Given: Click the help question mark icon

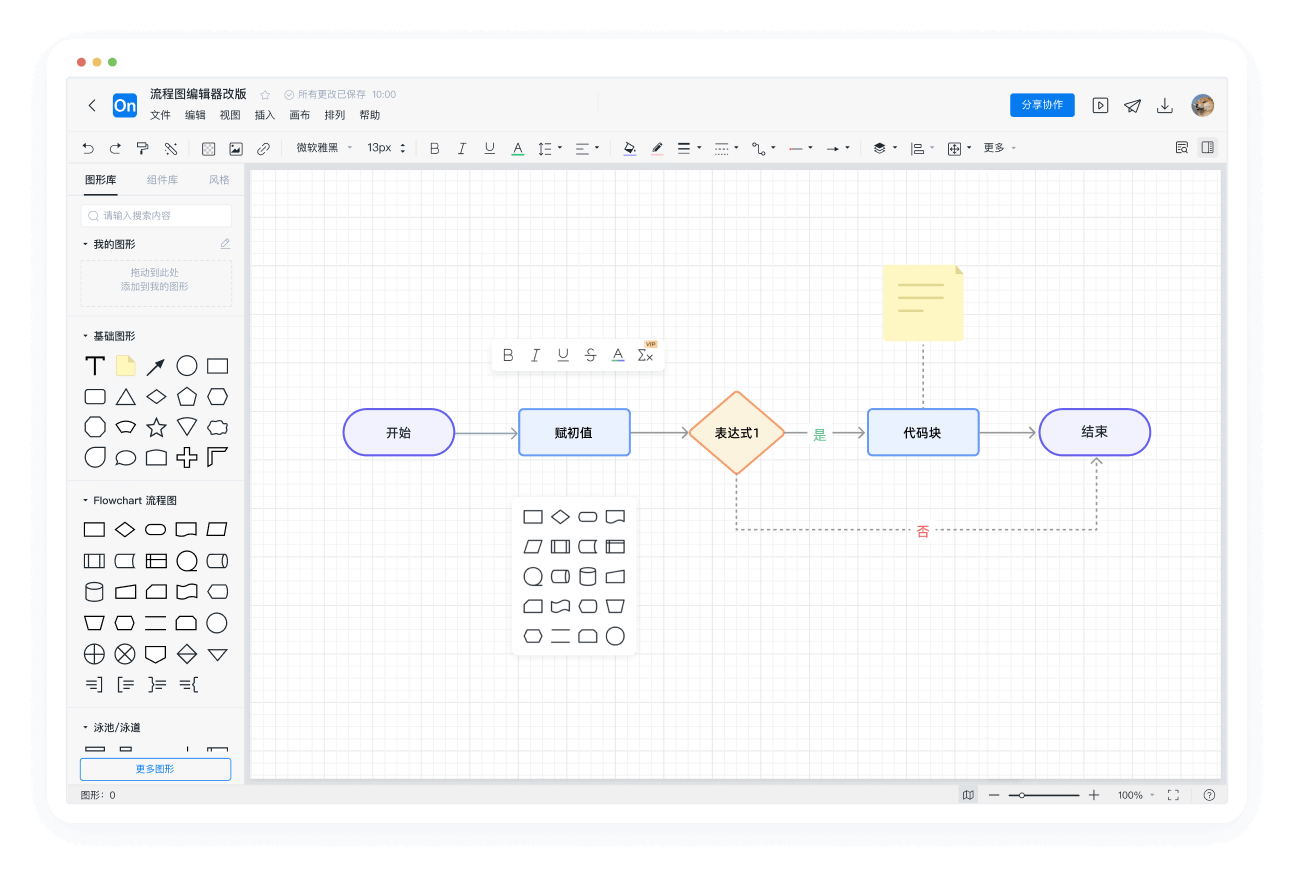Looking at the screenshot, I should click(x=1209, y=795).
